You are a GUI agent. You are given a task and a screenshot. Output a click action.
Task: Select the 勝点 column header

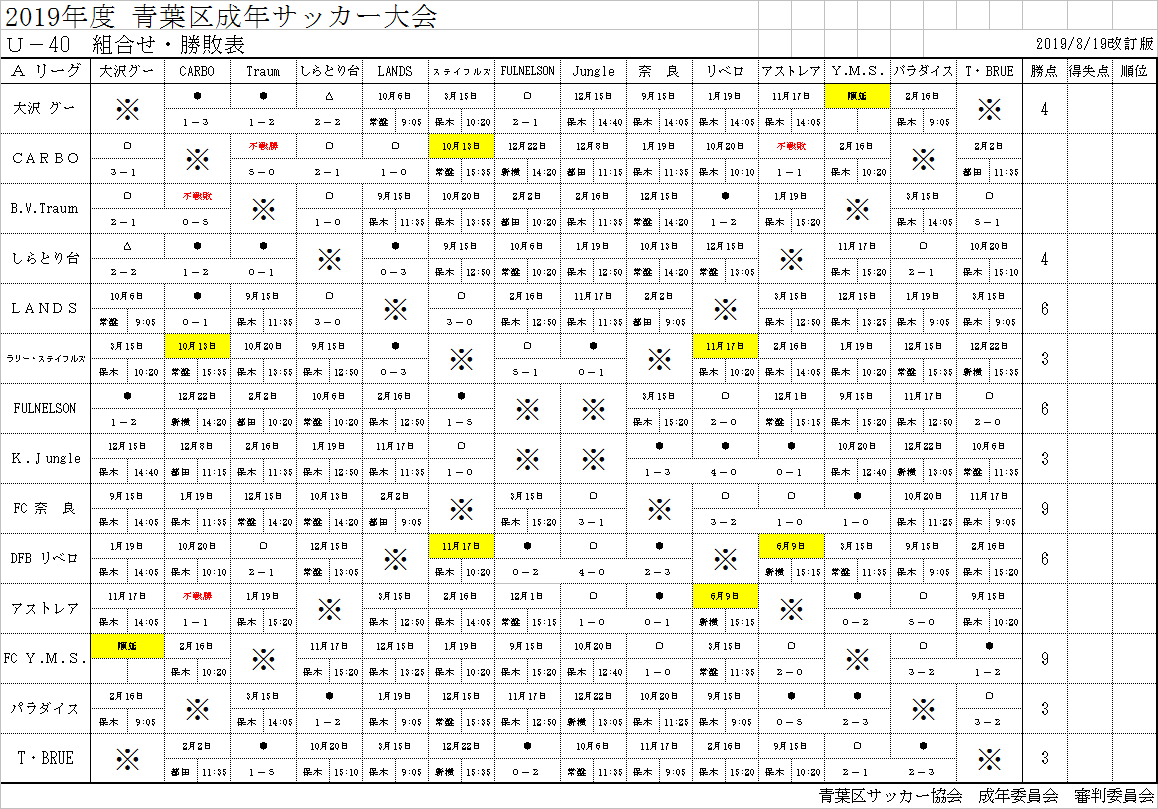pyautogui.click(x=1043, y=71)
